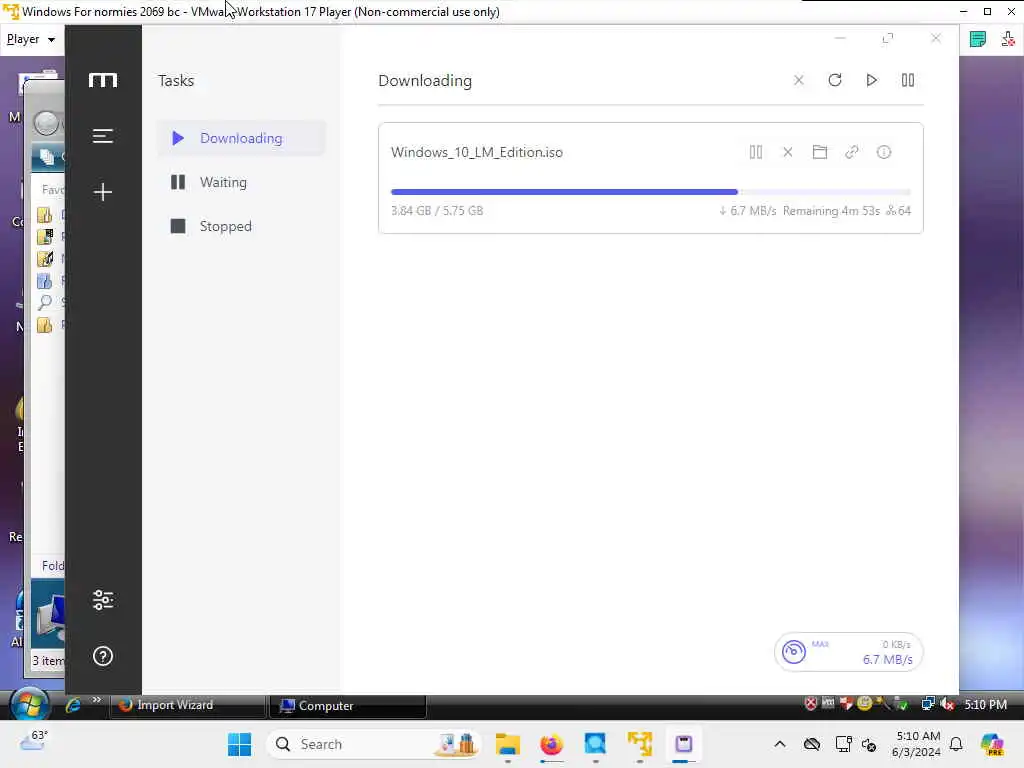Open File Explorer from host taskbar
The height and width of the screenshot is (768, 1024).
pyautogui.click(x=507, y=744)
